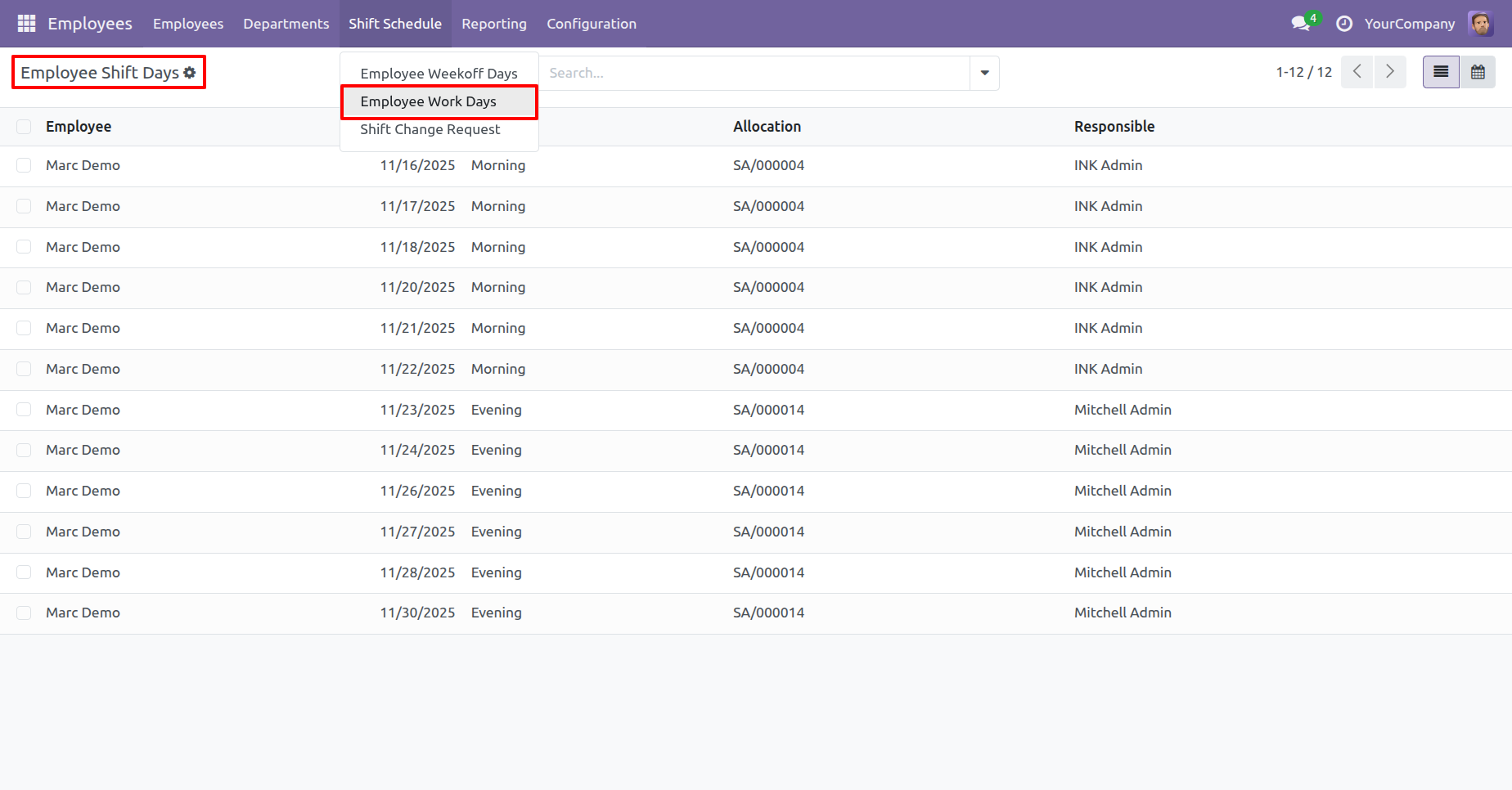
Task: Click Marc Demo on the 11/28/2025 row
Action: click(x=83, y=572)
